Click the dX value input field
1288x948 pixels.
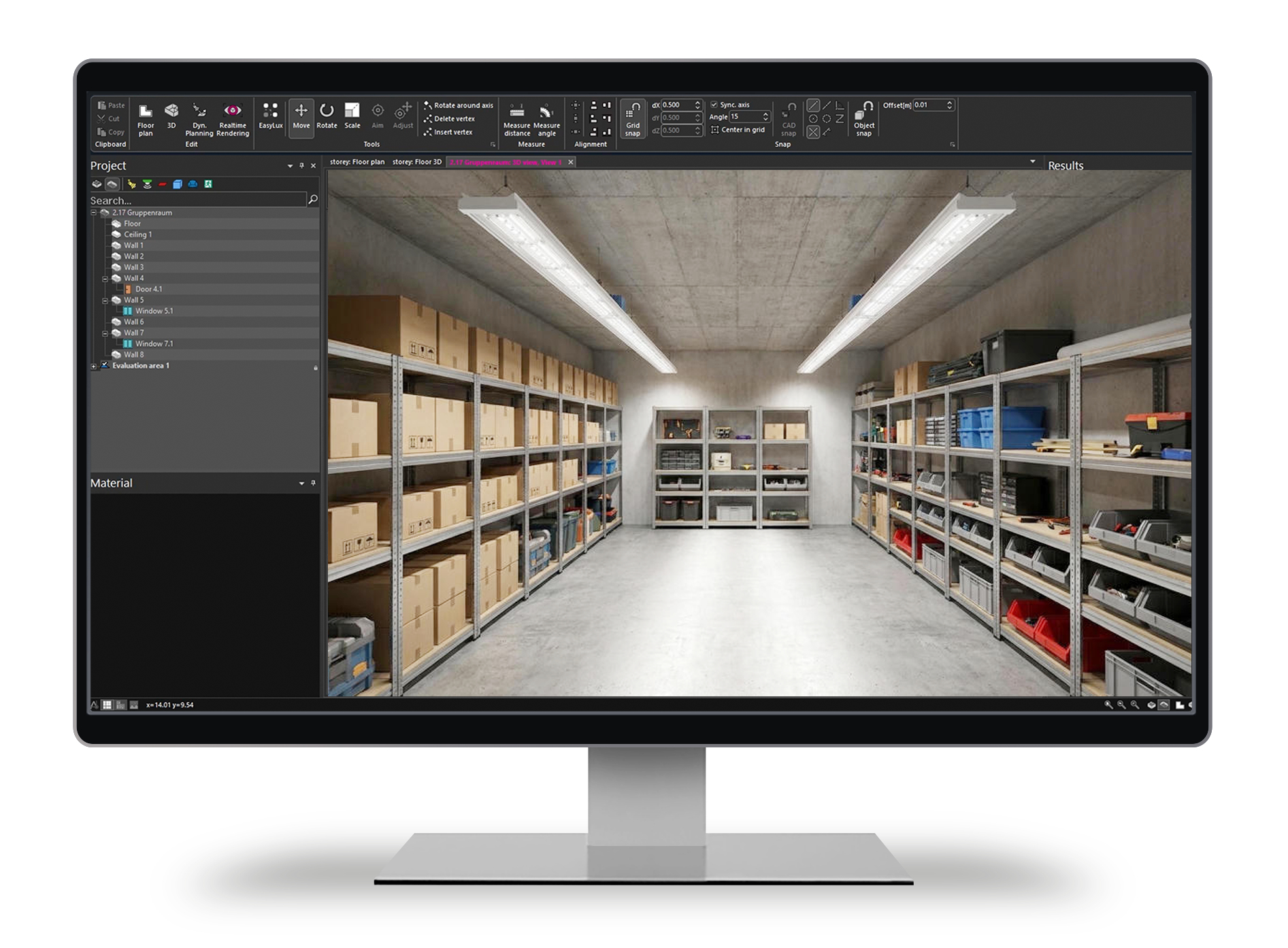coord(680,105)
